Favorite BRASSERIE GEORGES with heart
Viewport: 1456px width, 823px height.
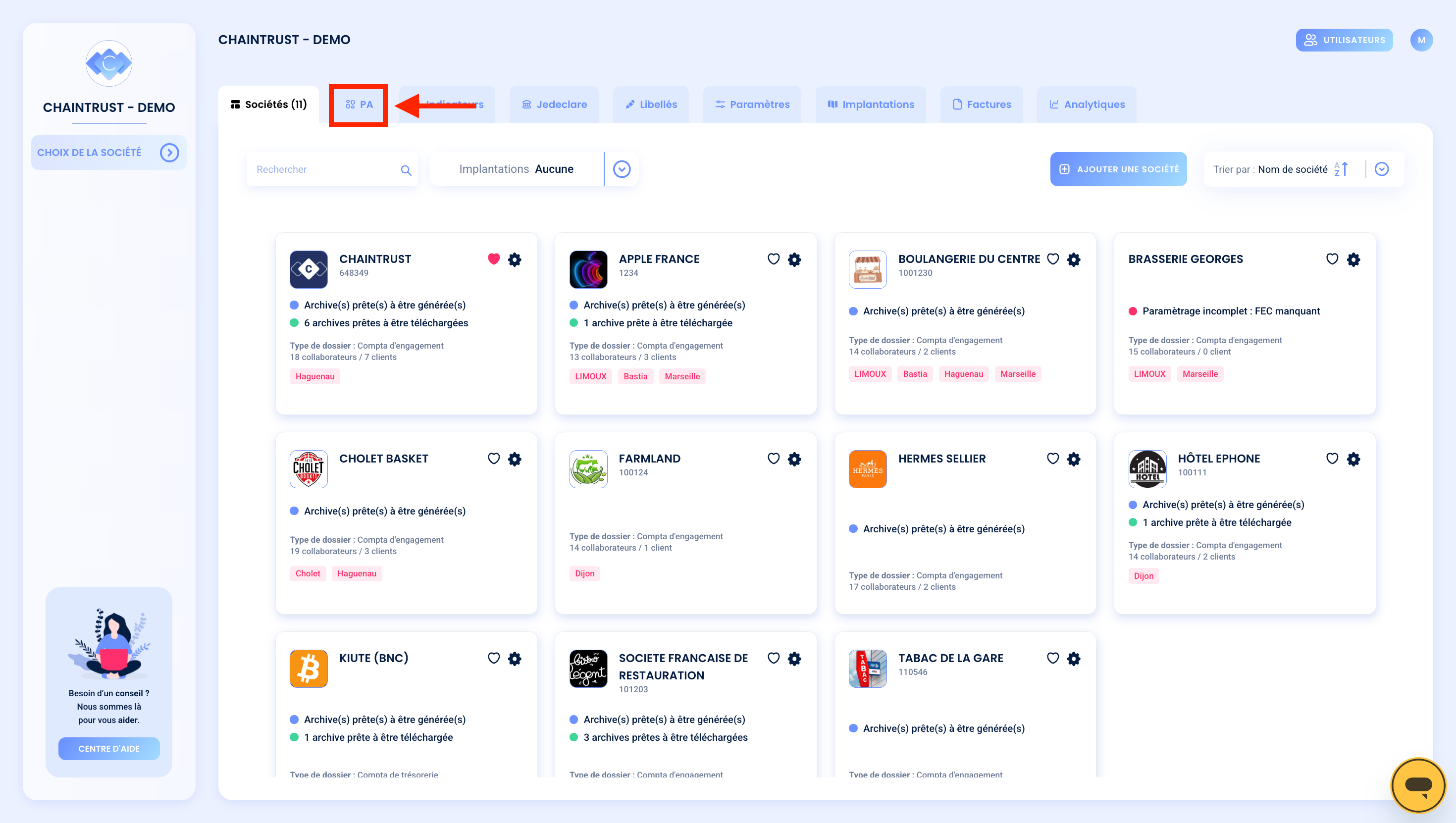(x=1332, y=259)
